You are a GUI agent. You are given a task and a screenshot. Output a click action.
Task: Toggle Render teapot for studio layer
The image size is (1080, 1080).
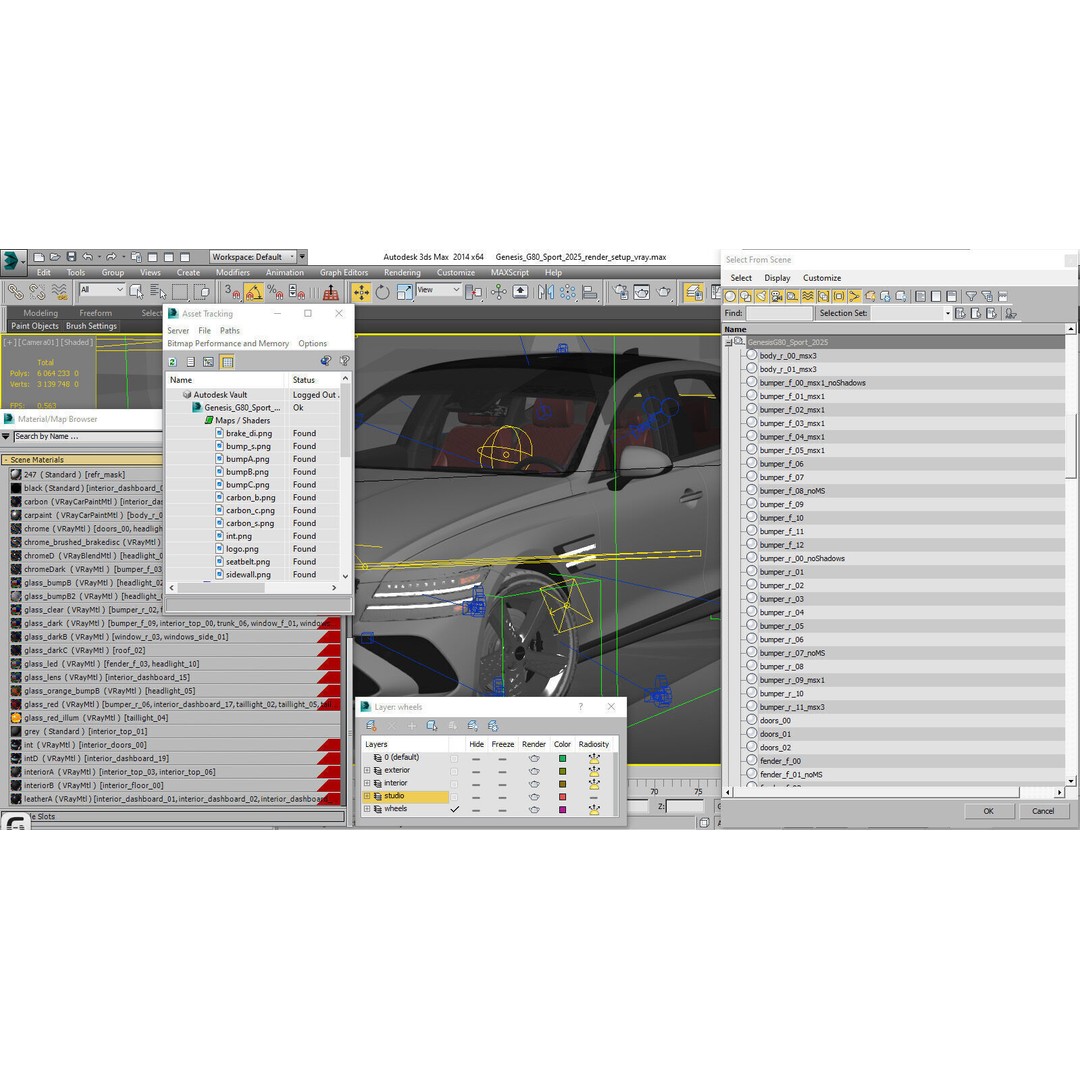click(534, 797)
